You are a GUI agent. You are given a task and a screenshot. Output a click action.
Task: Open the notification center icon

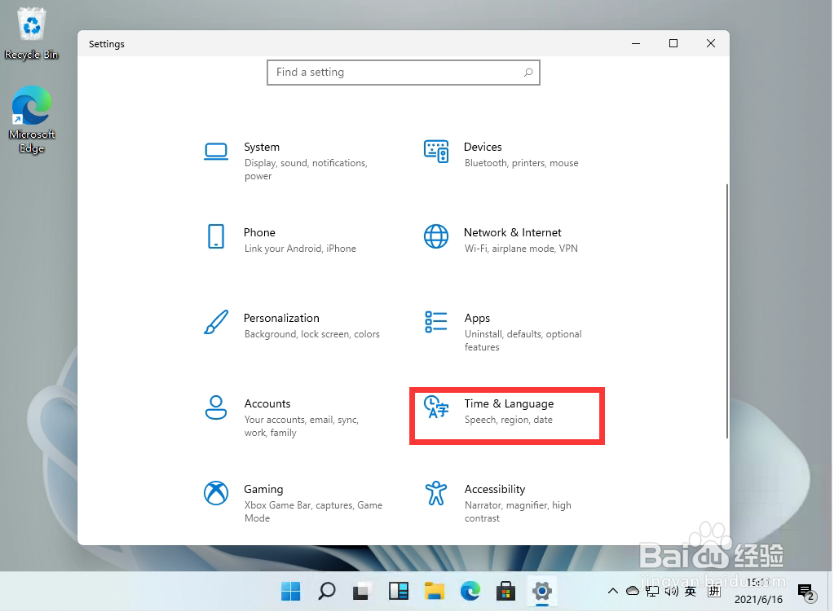pyautogui.click(x=806, y=592)
